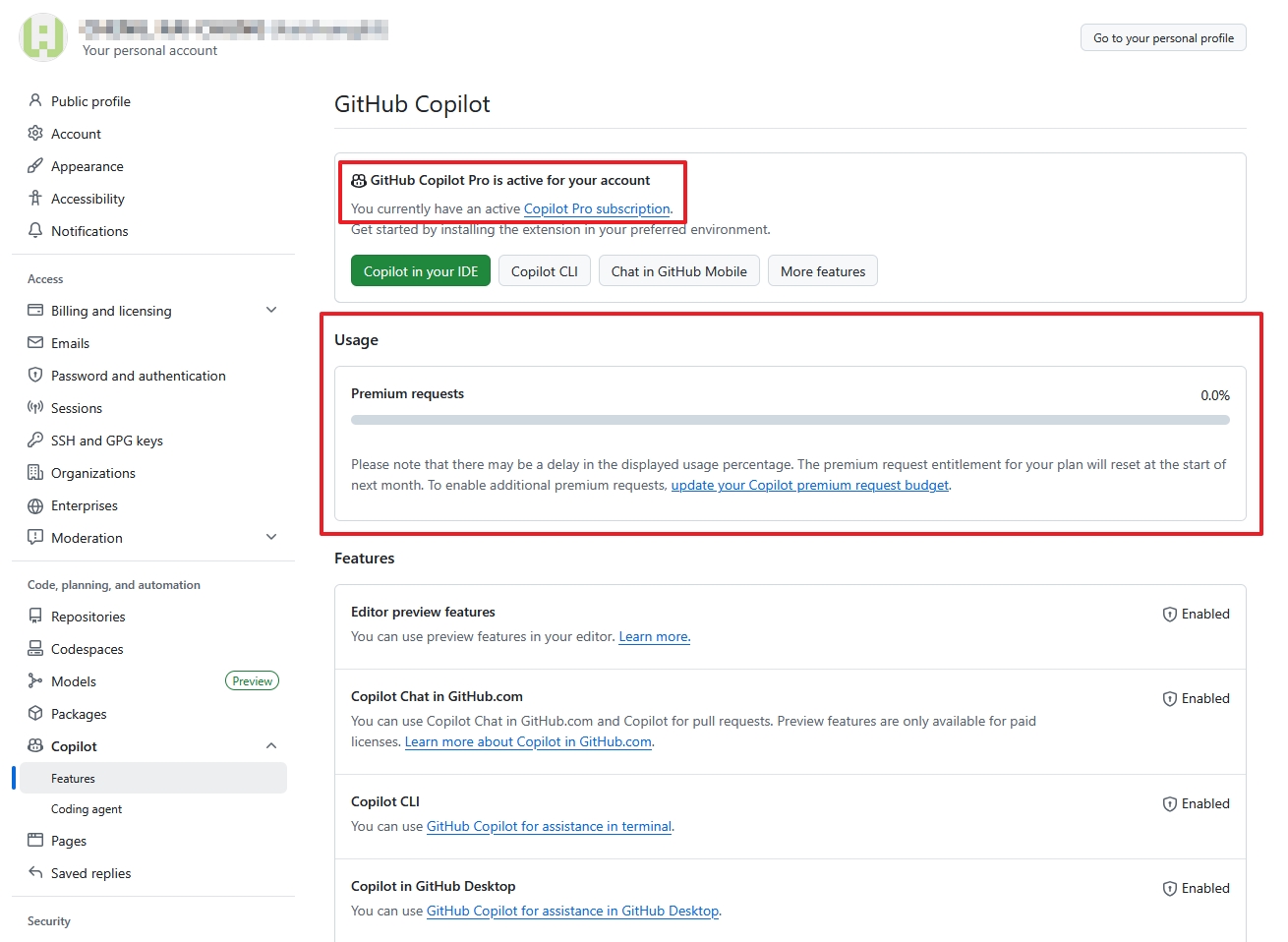Click the Password shield lock icon
The width and height of the screenshot is (1288, 942).
35,375
